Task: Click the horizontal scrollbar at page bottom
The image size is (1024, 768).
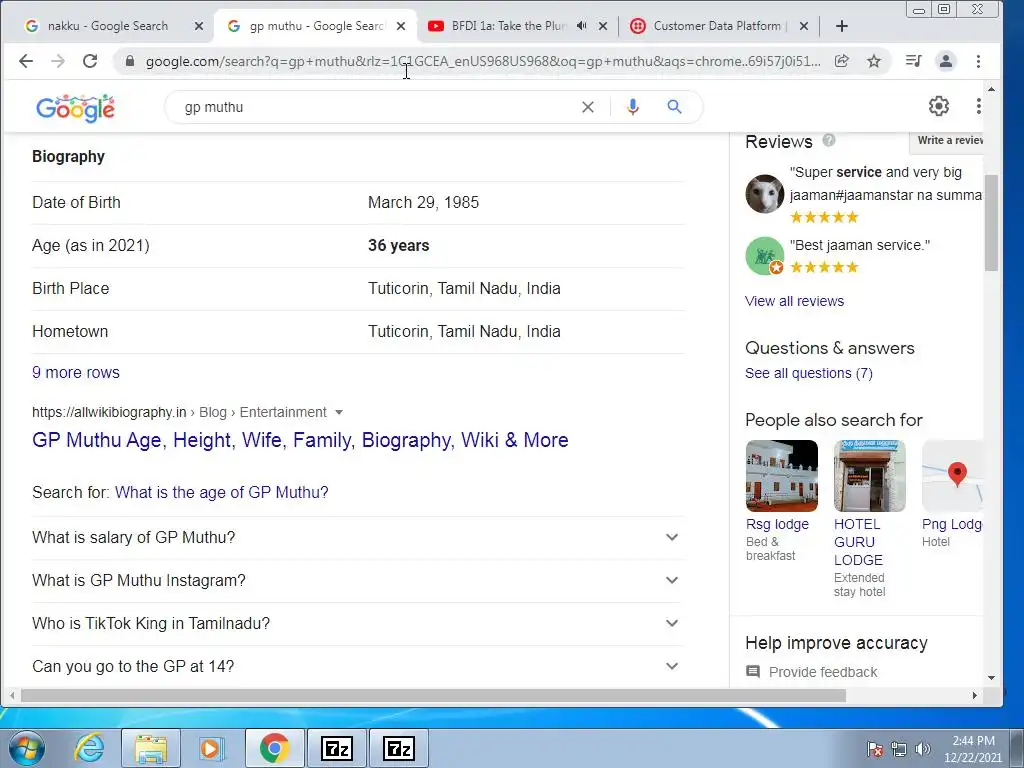Action: [433, 696]
